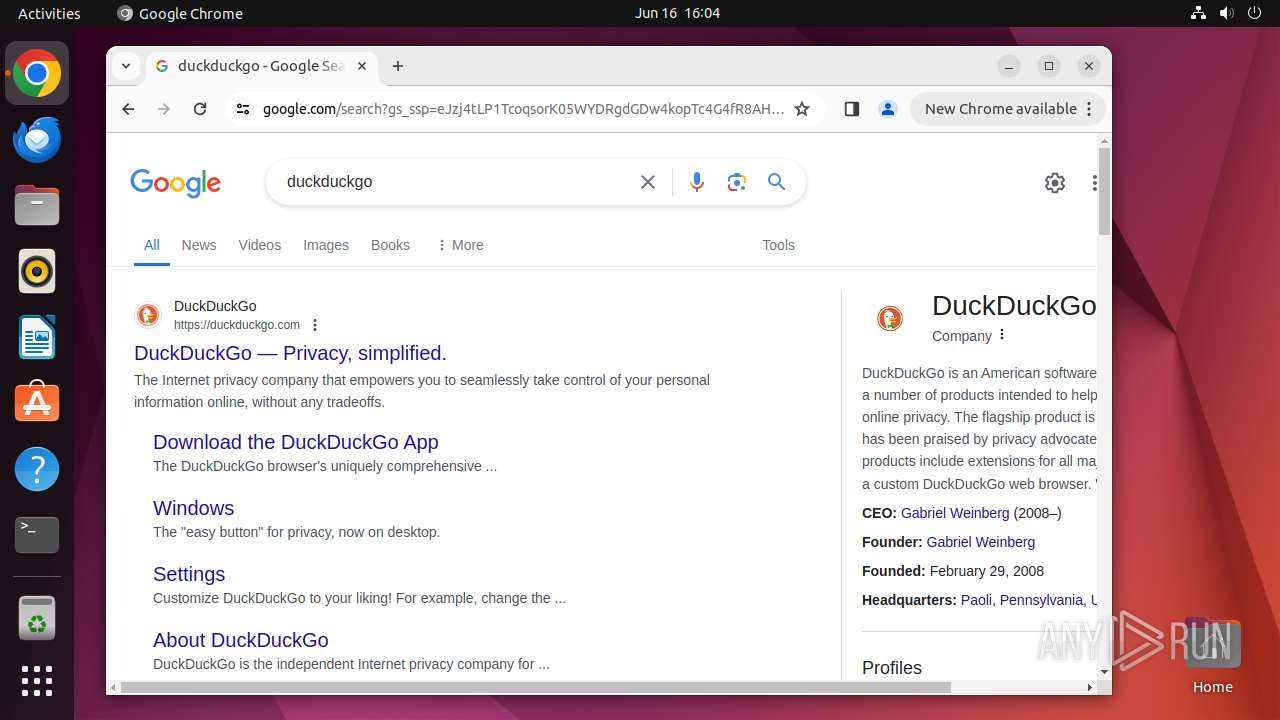Click the forward navigation arrow
1280x720 pixels.
164,109
